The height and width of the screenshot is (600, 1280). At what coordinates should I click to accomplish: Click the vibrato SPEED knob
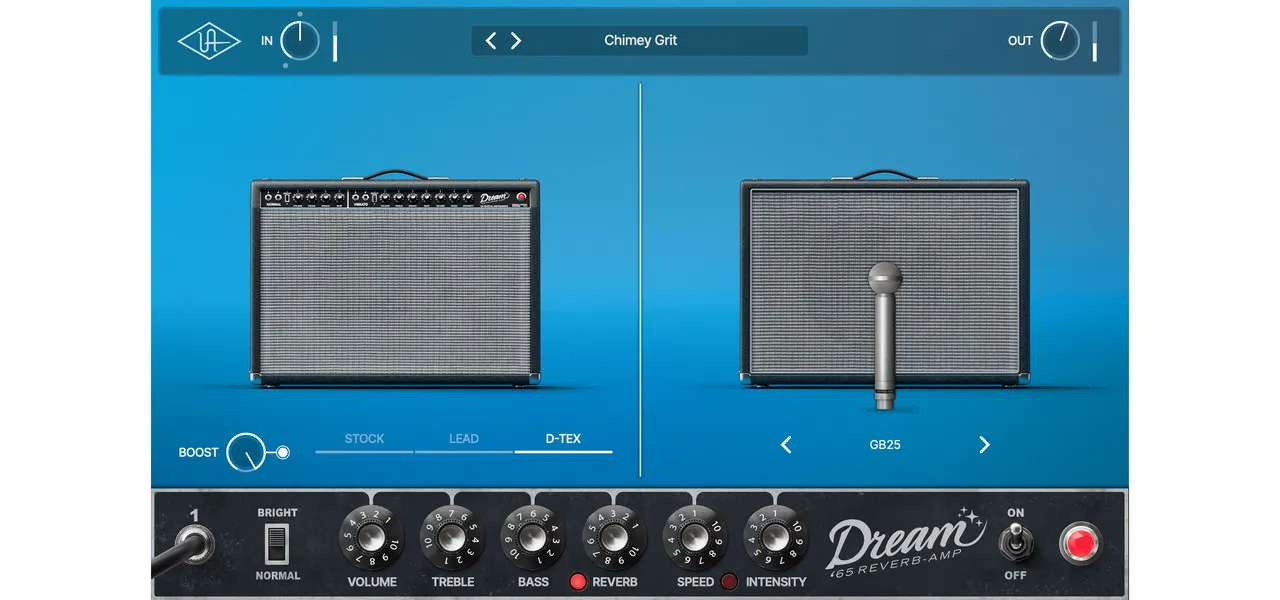tap(695, 539)
